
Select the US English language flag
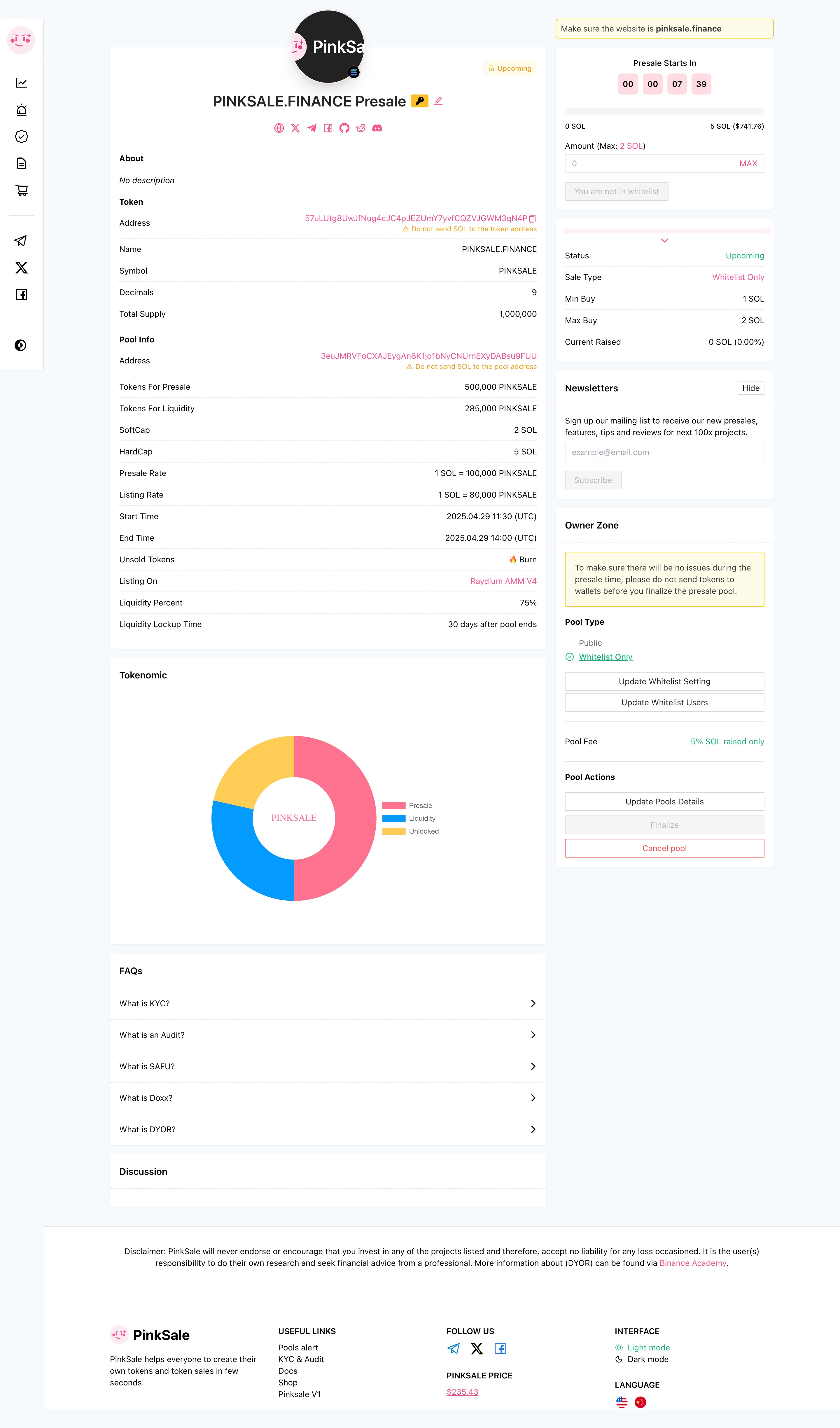click(622, 1402)
